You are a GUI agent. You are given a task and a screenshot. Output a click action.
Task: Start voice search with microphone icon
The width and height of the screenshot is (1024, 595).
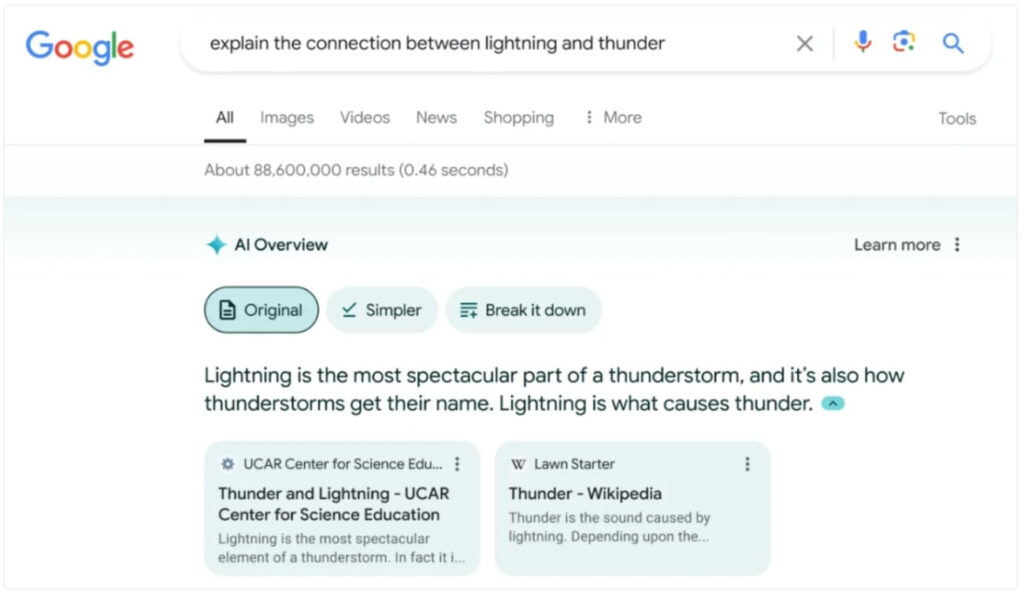click(x=863, y=42)
